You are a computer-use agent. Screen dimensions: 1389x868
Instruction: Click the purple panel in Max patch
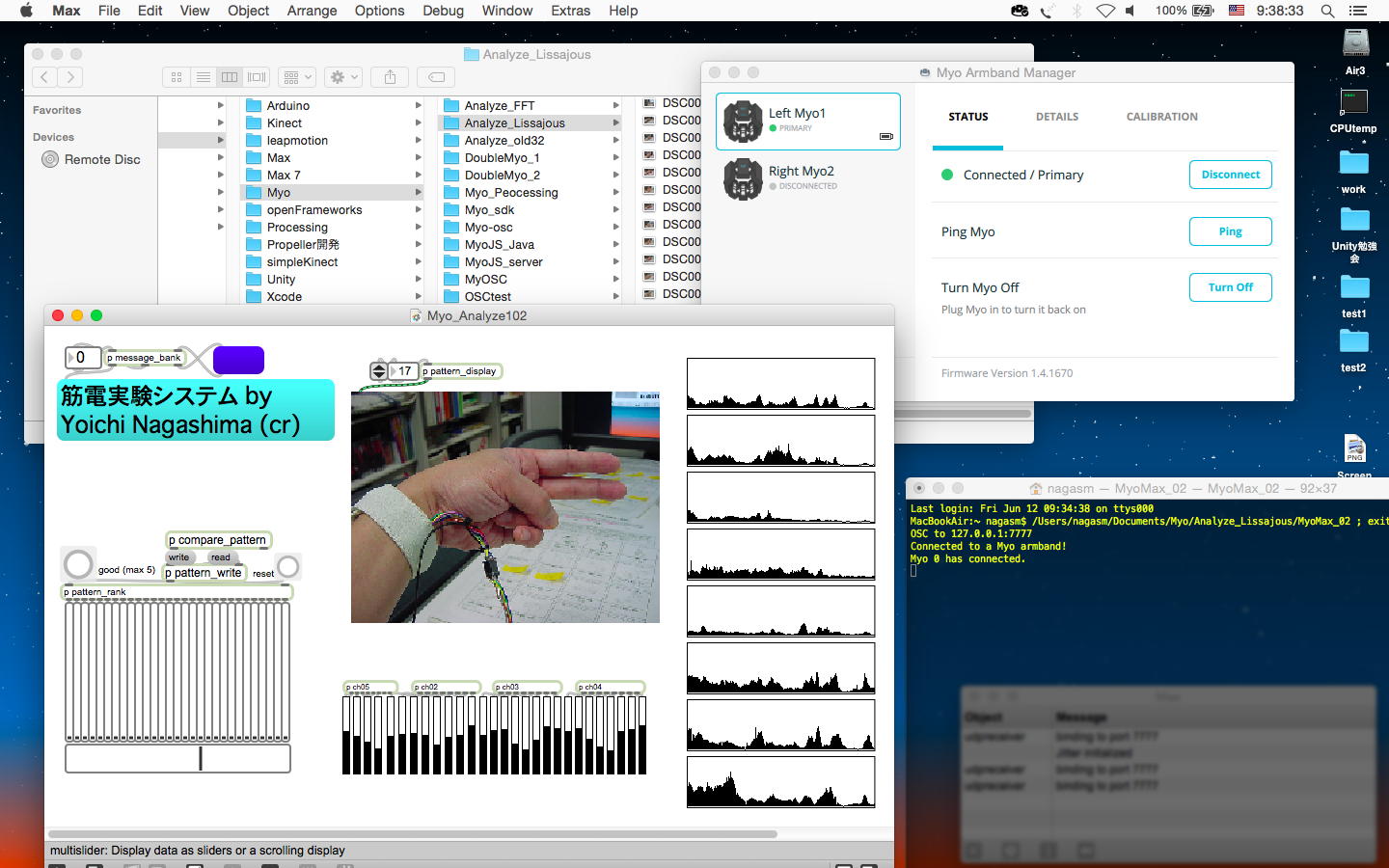click(238, 360)
